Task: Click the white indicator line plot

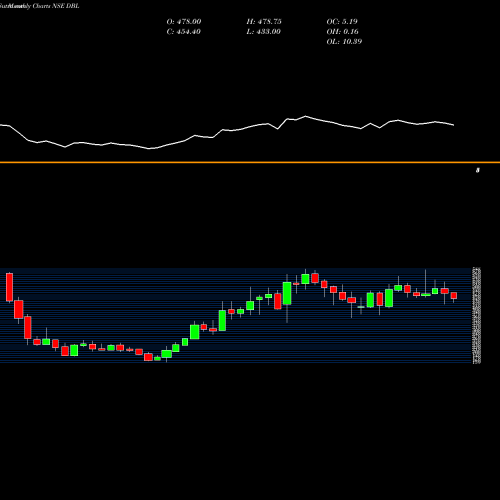Action: 227,132
